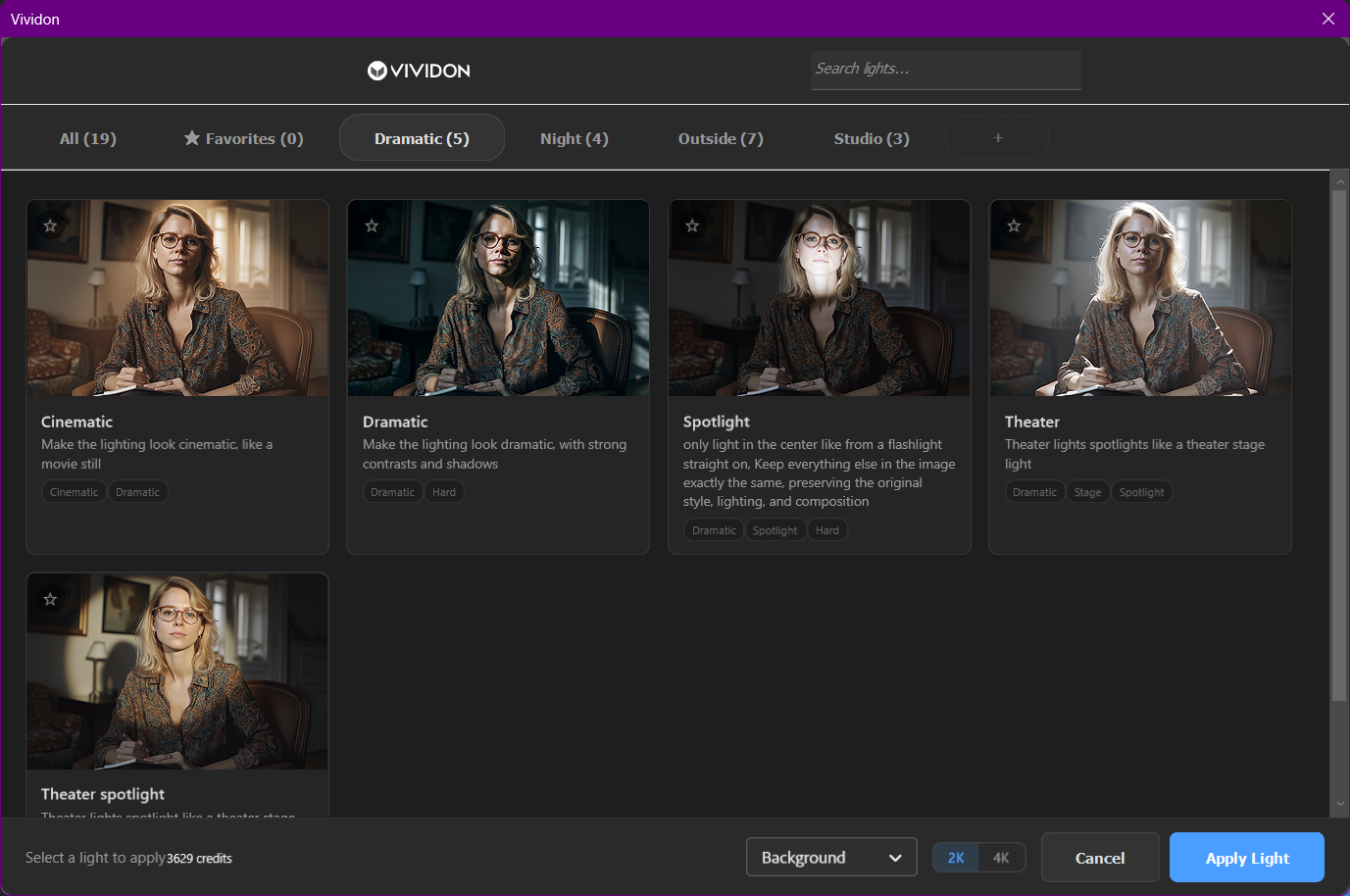Click the Hard tag on the Dramatic card
The image size is (1350, 896).
tap(444, 491)
